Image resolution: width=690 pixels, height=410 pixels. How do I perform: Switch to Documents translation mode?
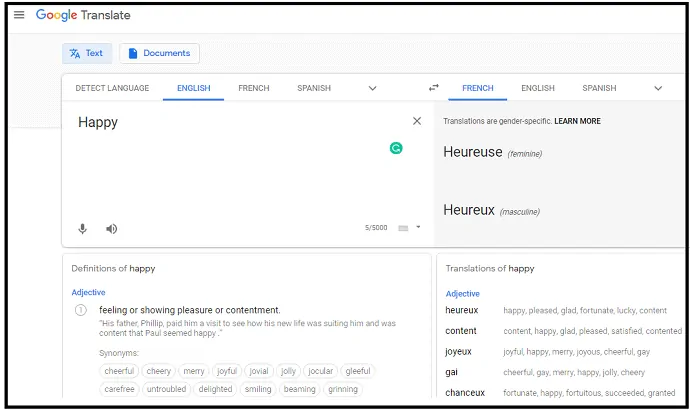[159, 53]
